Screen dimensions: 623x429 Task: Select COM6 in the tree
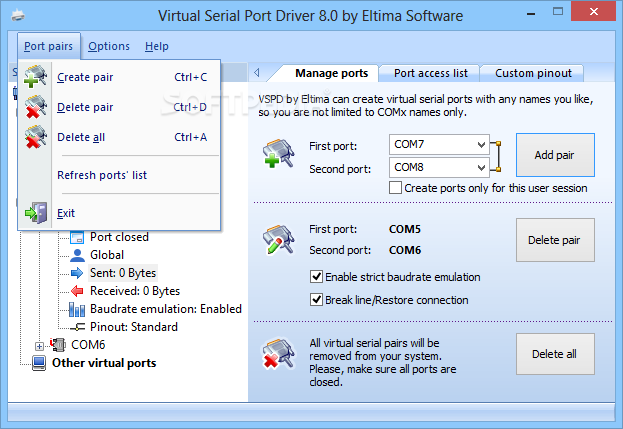click(x=88, y=345)
